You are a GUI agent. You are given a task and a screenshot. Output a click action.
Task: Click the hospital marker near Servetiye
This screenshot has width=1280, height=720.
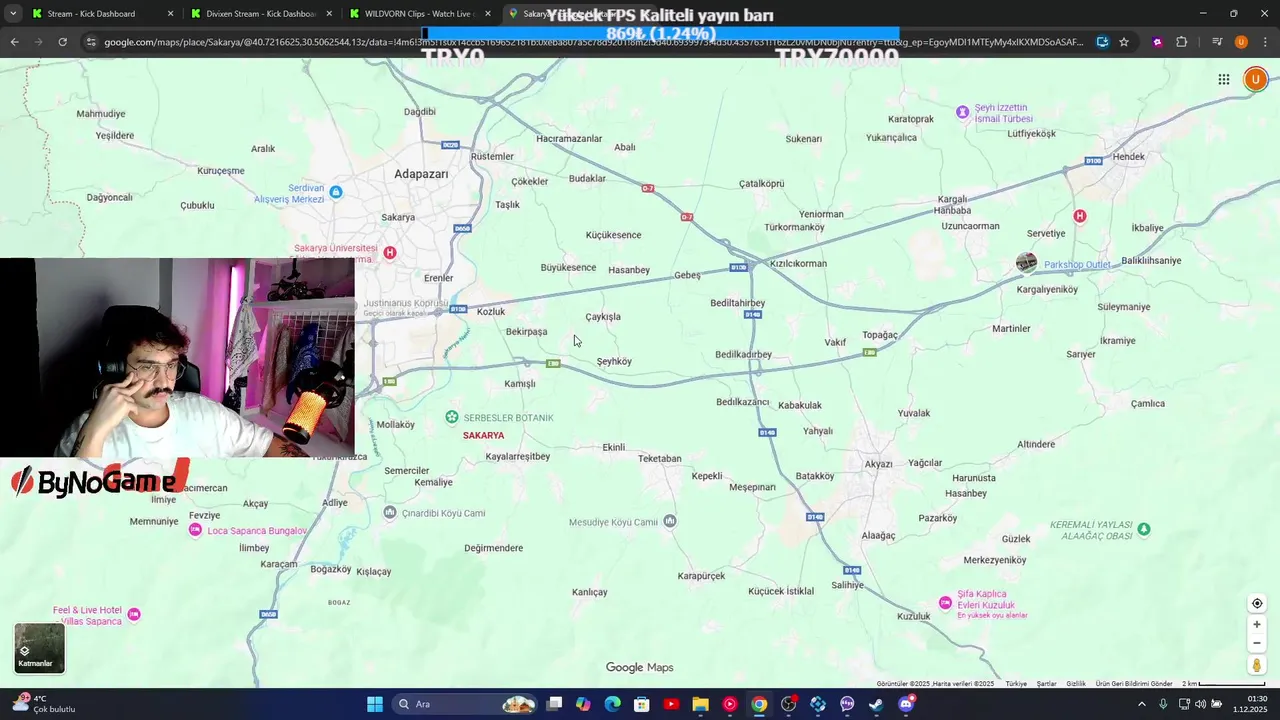tap(1079, 216)
